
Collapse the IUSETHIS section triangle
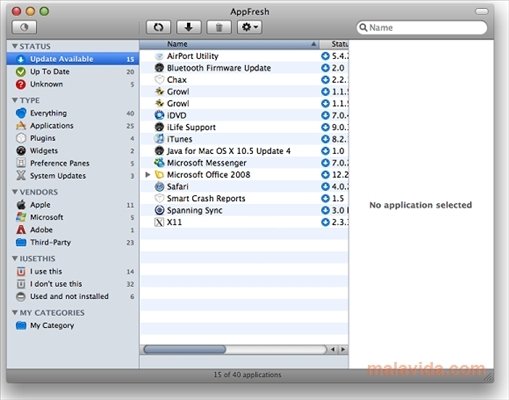(15, 258)
